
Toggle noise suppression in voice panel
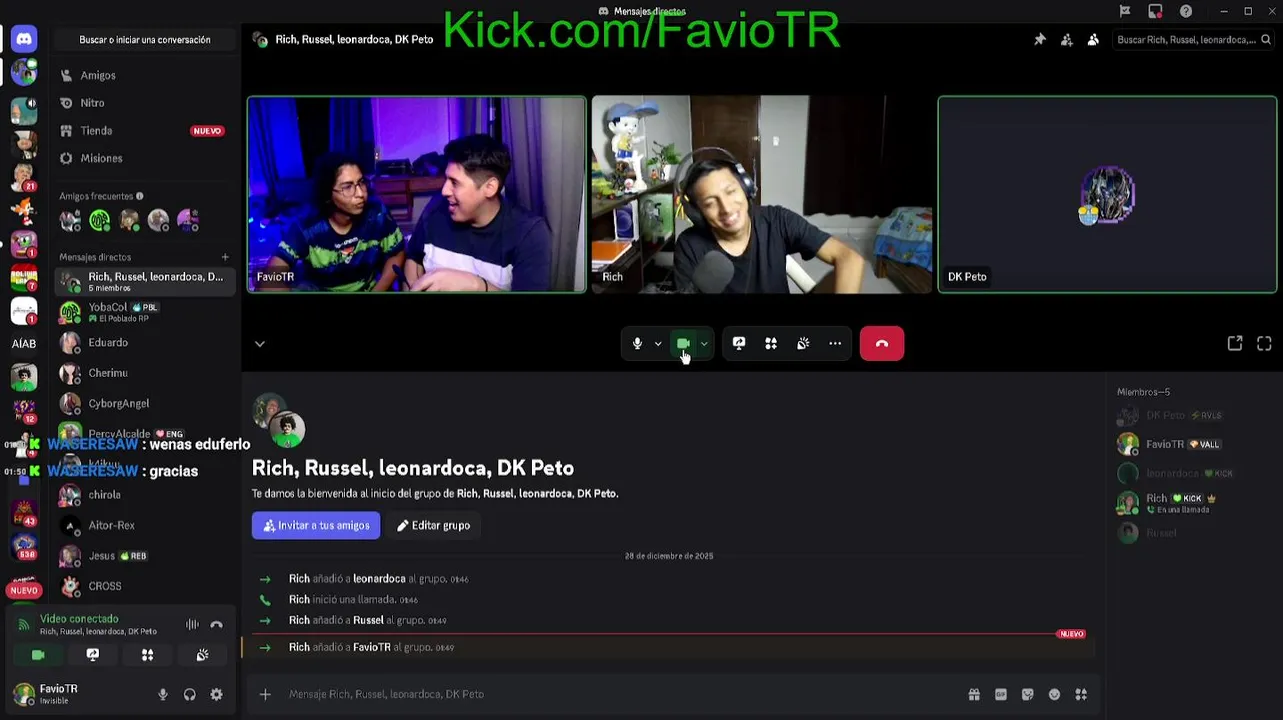point(192,625)
